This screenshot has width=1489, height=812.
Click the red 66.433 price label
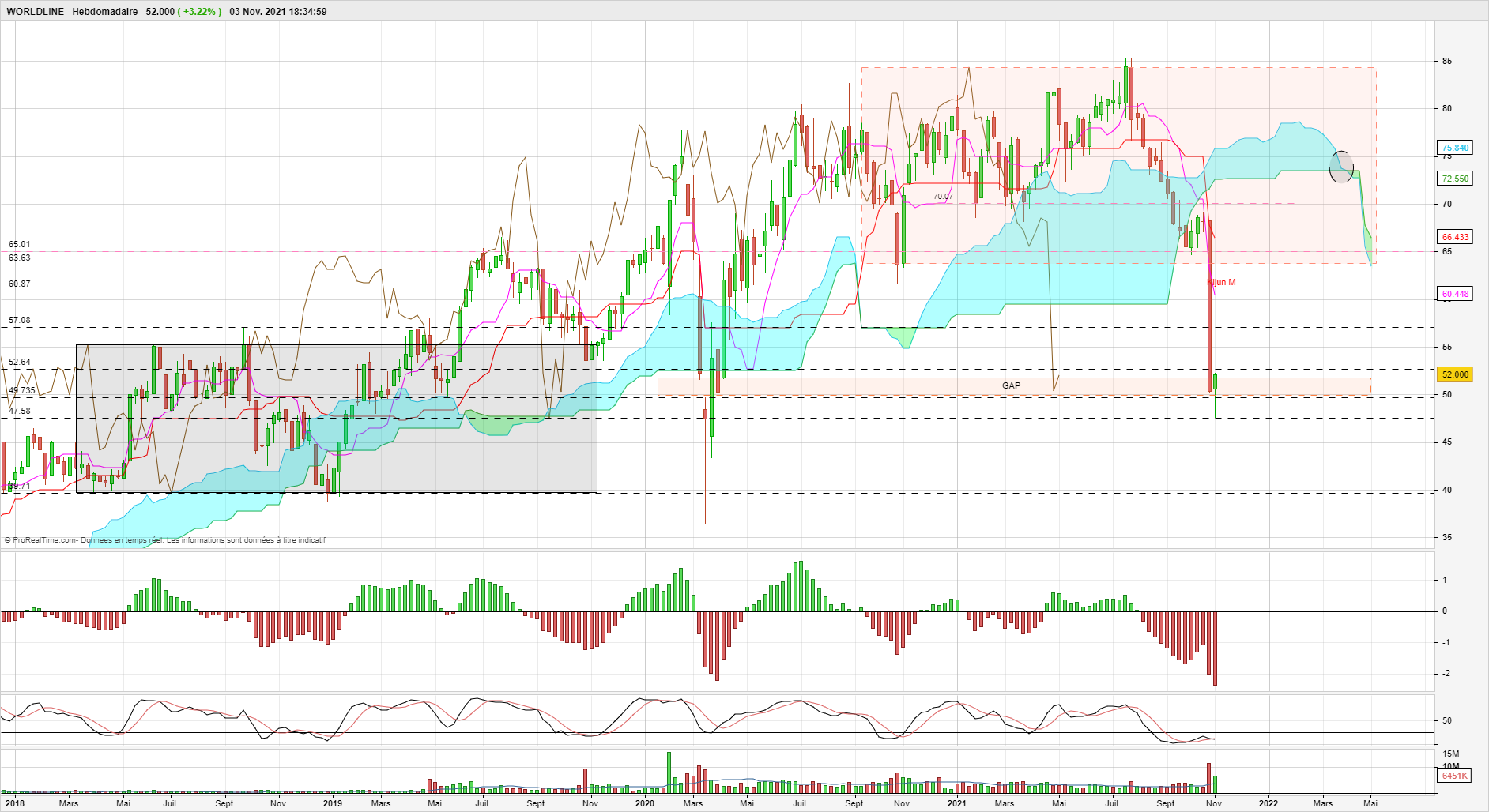pos(1455,237)
